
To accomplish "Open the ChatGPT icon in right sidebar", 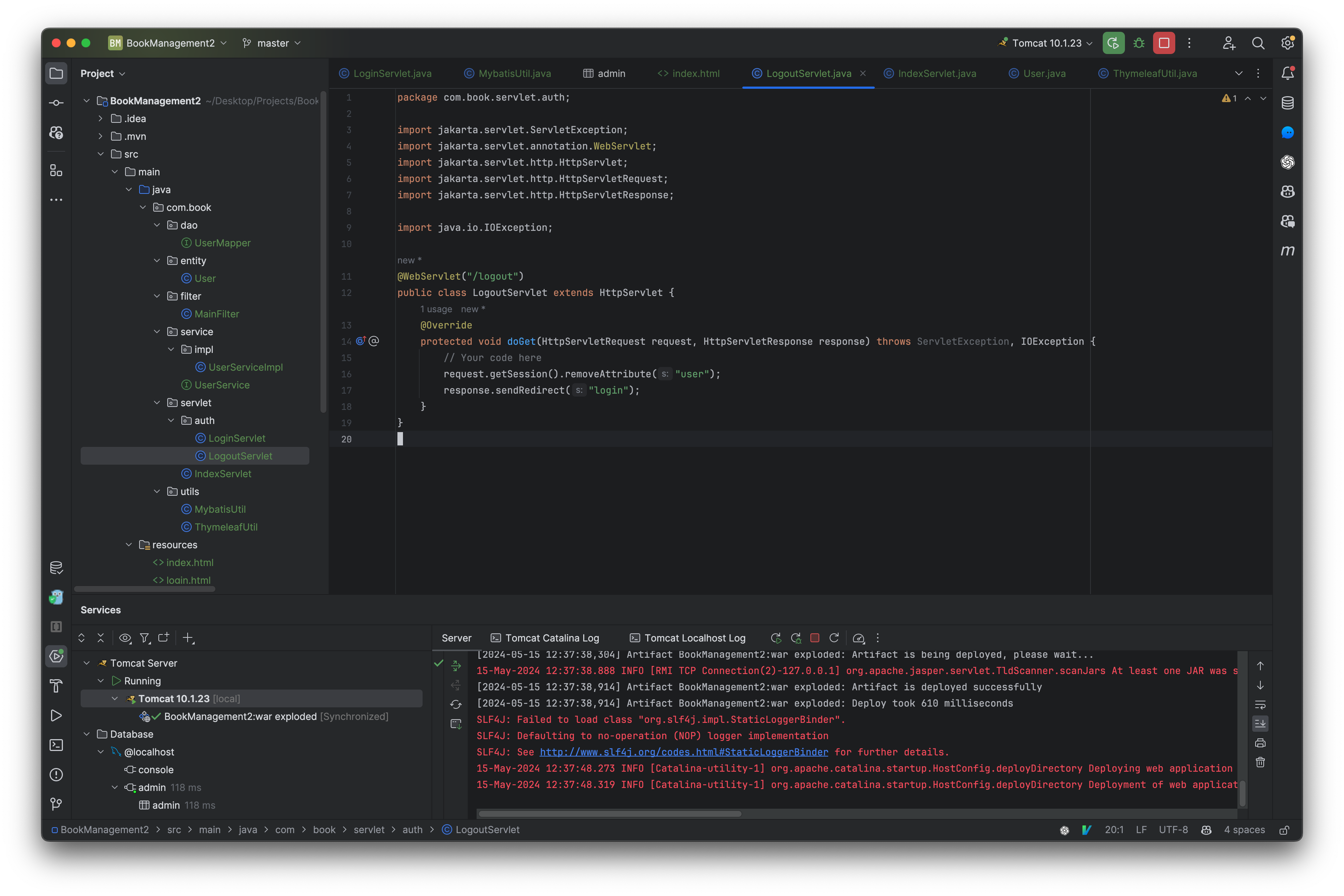I will click(1288, 162).
